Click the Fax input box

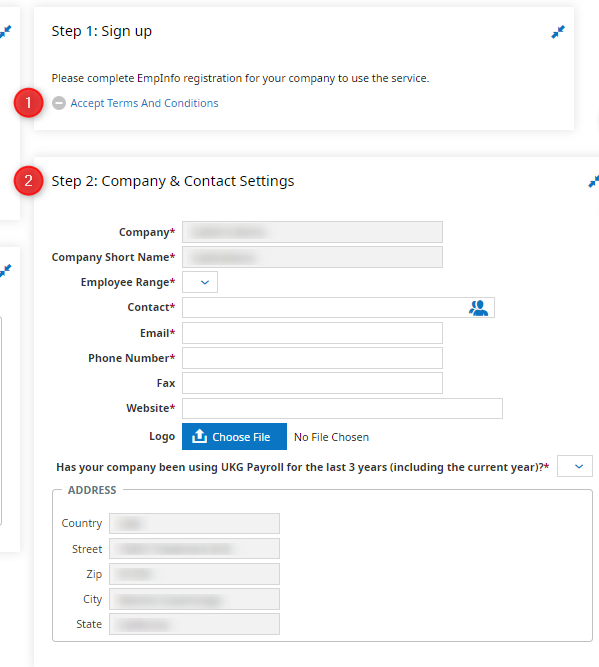[312, 383]
